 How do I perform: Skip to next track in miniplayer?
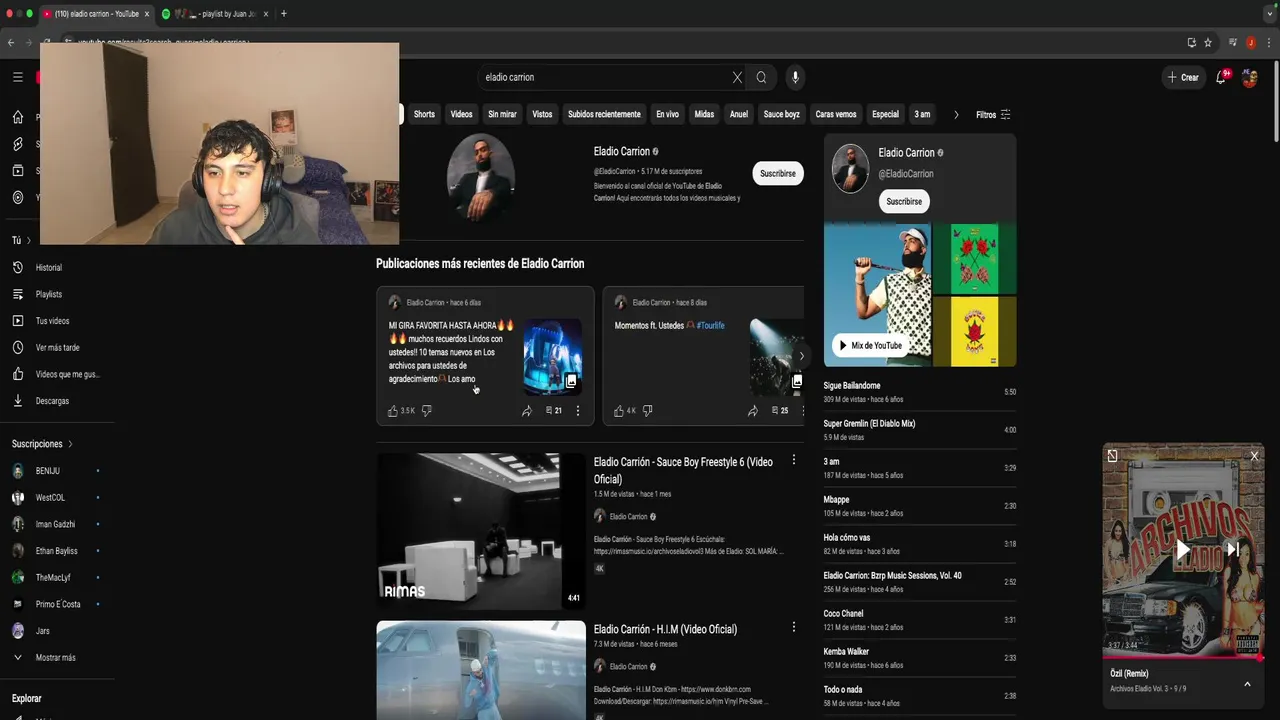pyautogui.click(x=1233, y=549)
